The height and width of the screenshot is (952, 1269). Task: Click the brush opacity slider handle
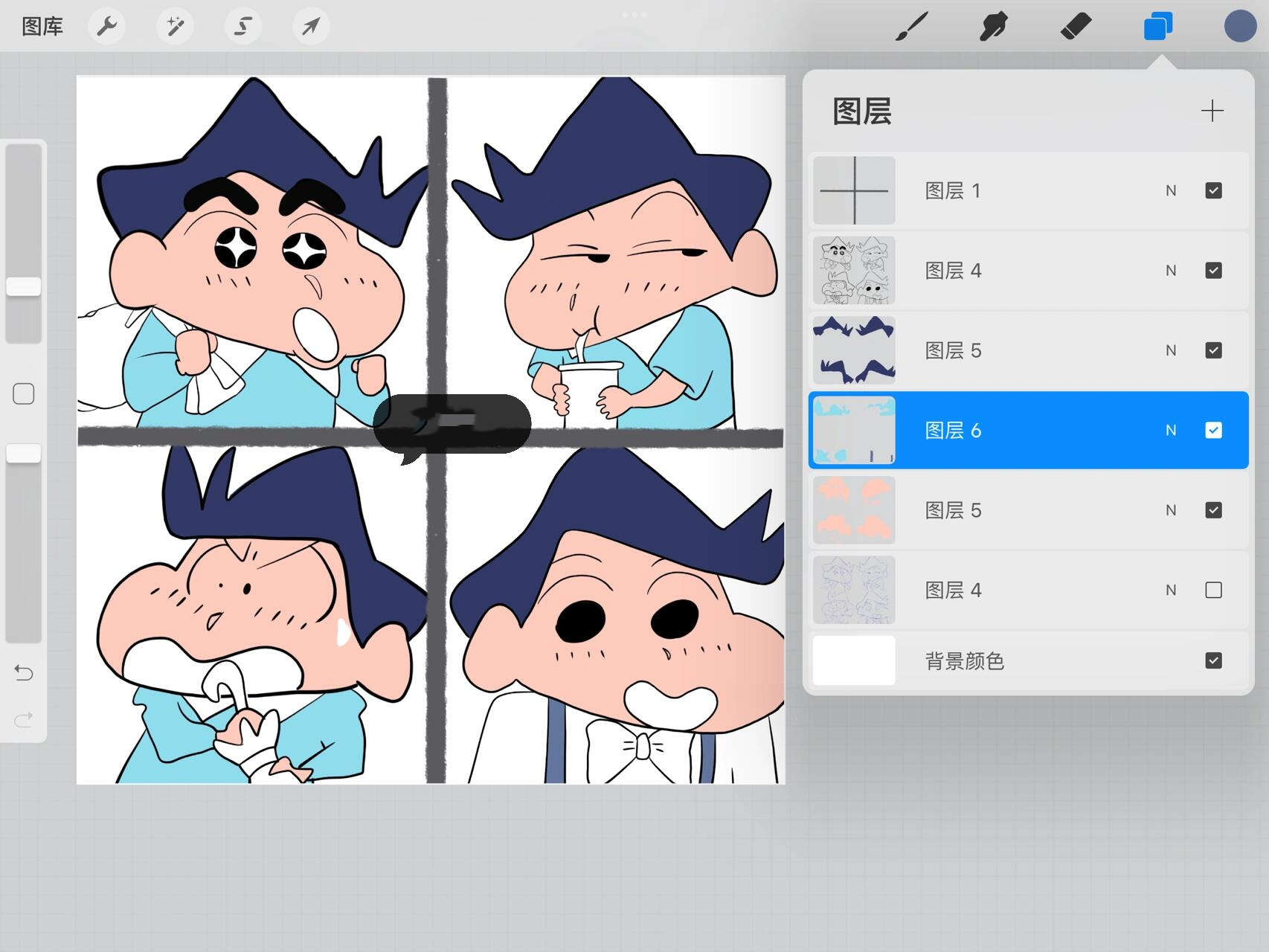point(24,453)
